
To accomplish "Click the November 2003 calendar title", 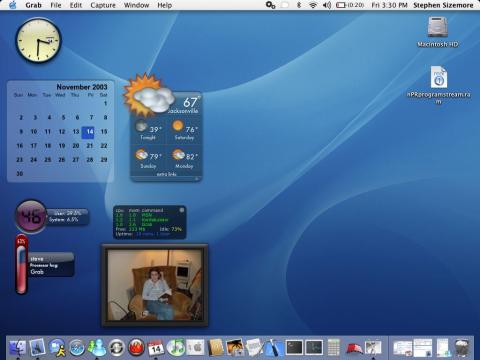I will tap(82, 87).
